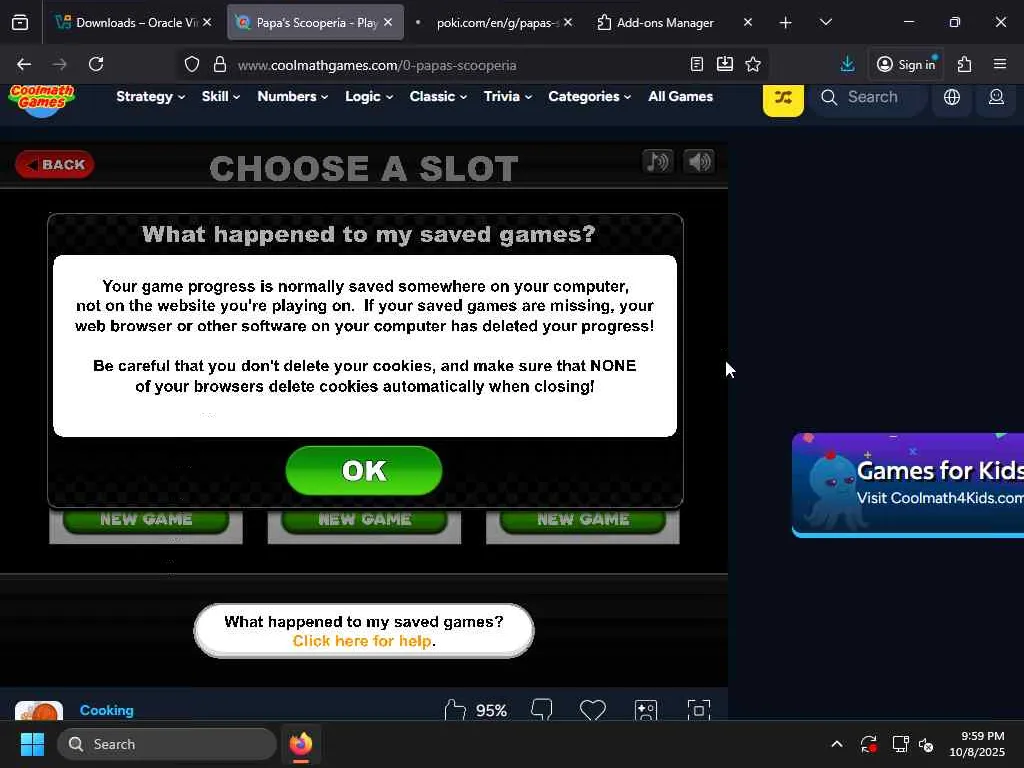Click the Coolmath Games logo

click(42, 100)
